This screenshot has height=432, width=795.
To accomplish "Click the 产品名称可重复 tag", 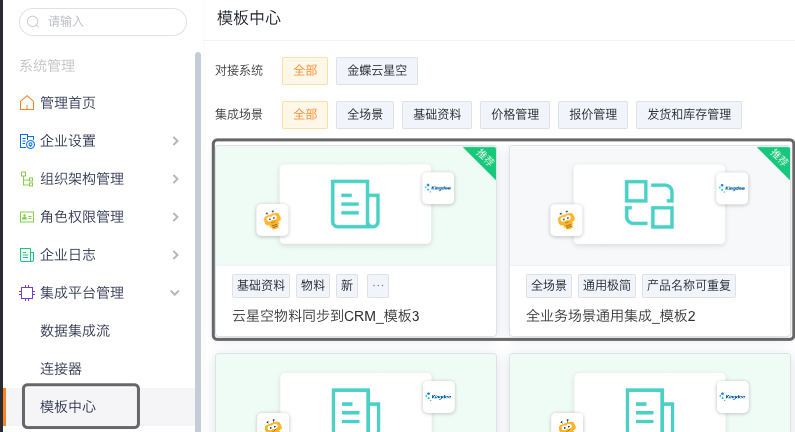I will (689, 286).
